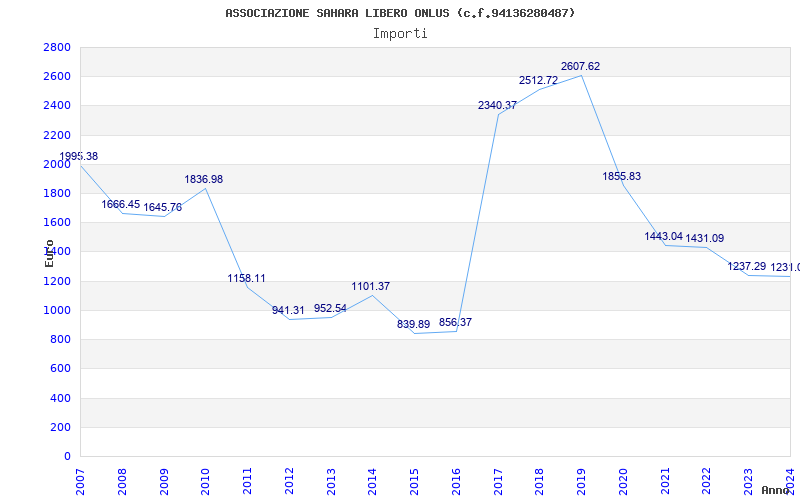The height and width of the screenshot is (500, 800).
Task: Select the x-axis year 2023
Action: coord(749,482)
